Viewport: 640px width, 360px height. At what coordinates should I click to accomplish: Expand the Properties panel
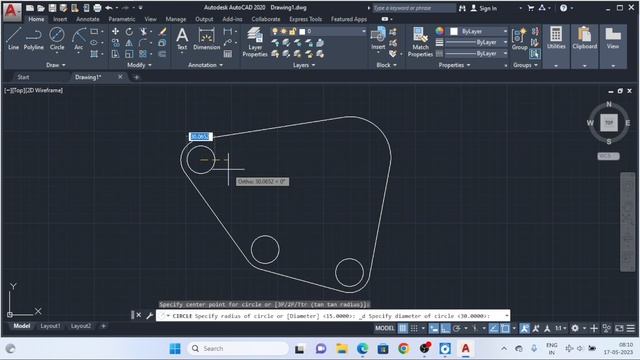[454, 65]
